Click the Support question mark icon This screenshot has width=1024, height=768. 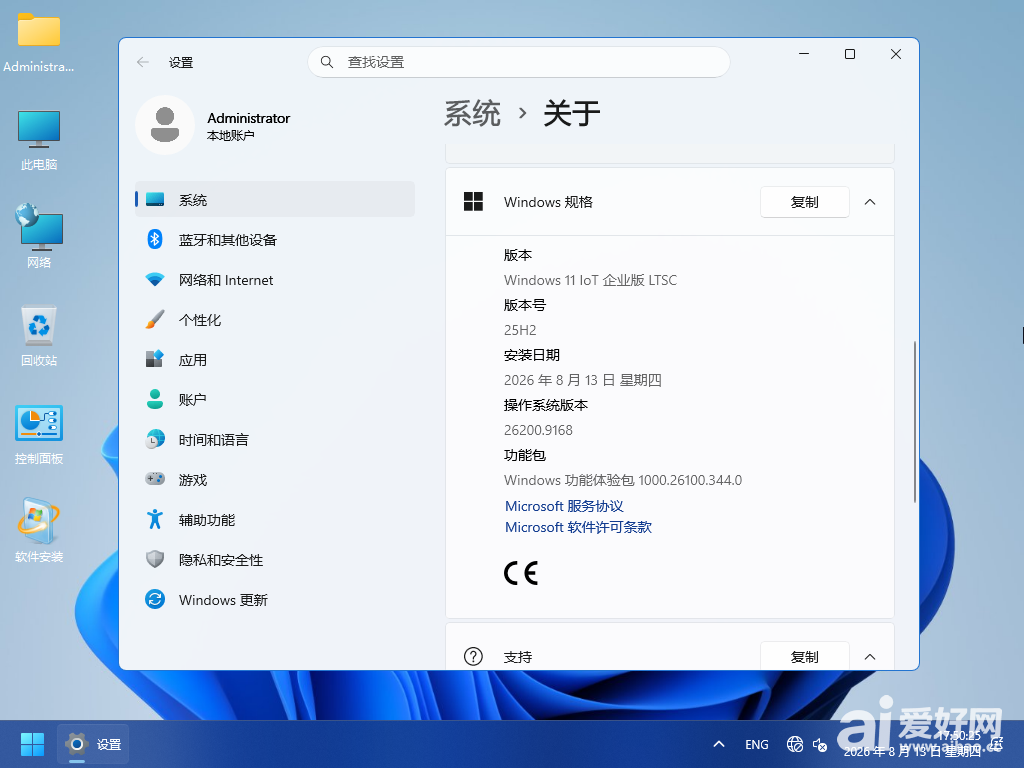tap(473, 656)
